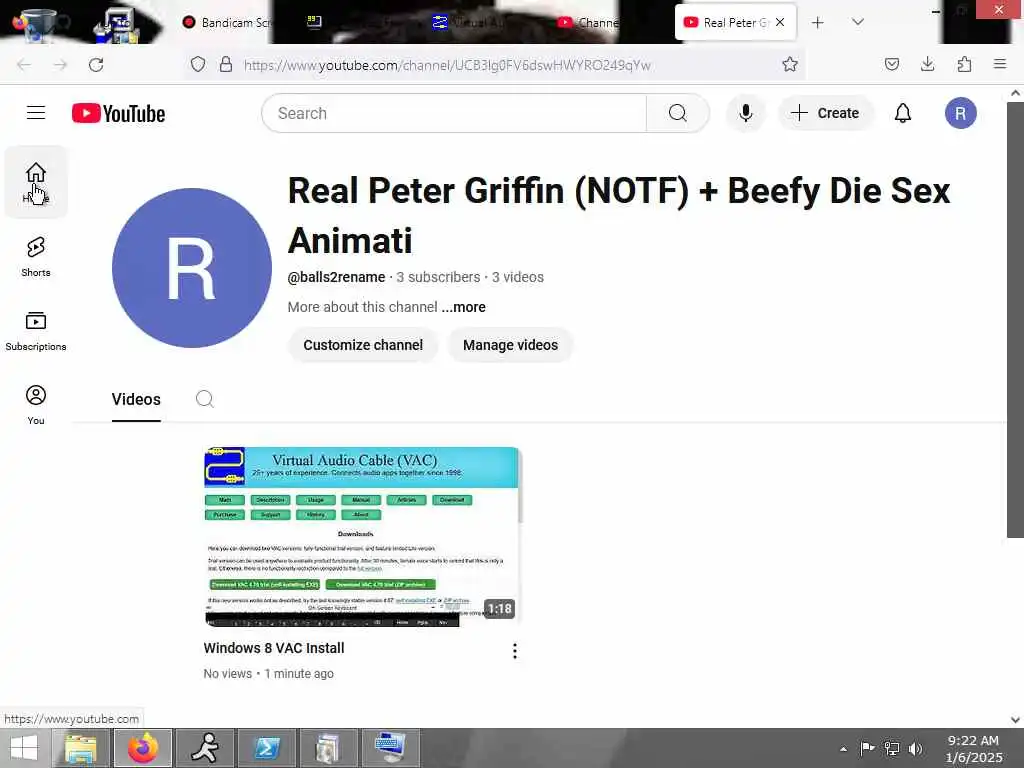The width and height of the screenshot is (1024, 768).
Task: Click the 3 subscribers text
Action: point(438,277)
